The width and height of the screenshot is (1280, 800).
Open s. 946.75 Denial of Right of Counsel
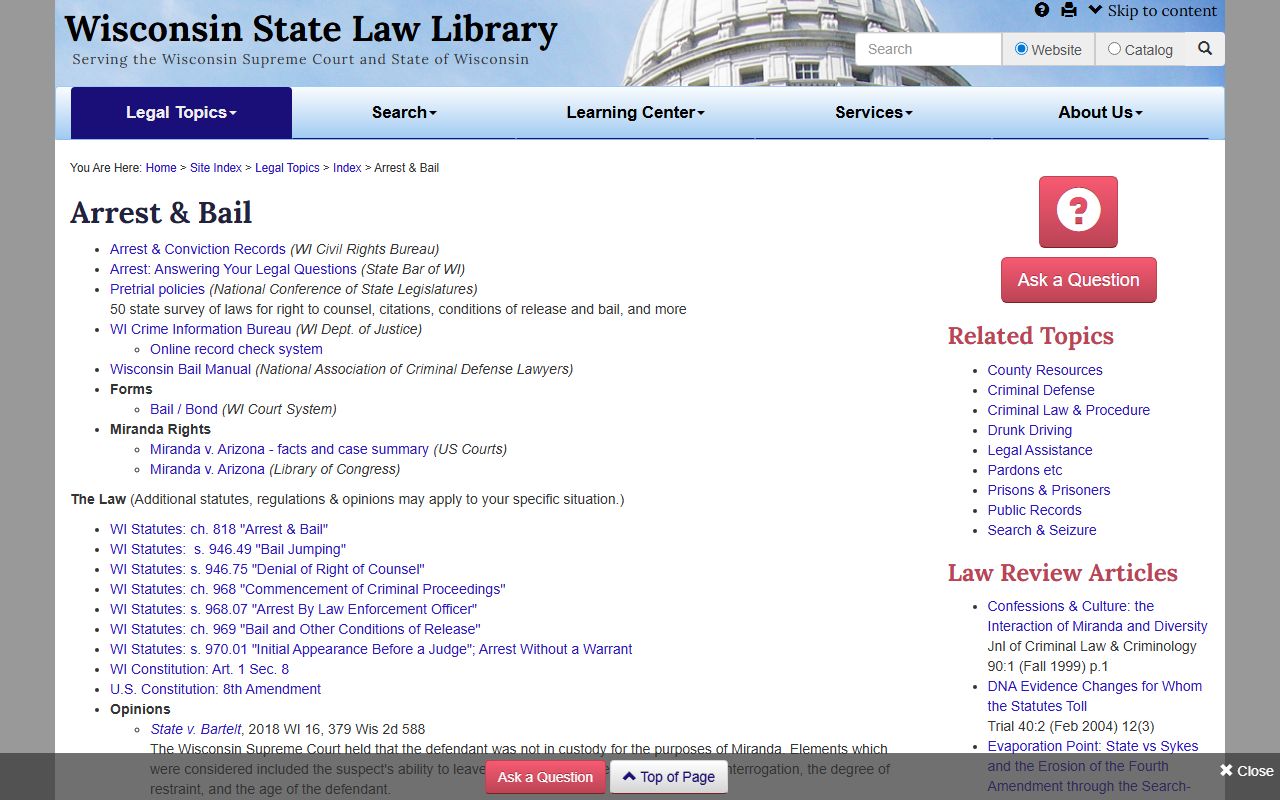pos(267,569)
